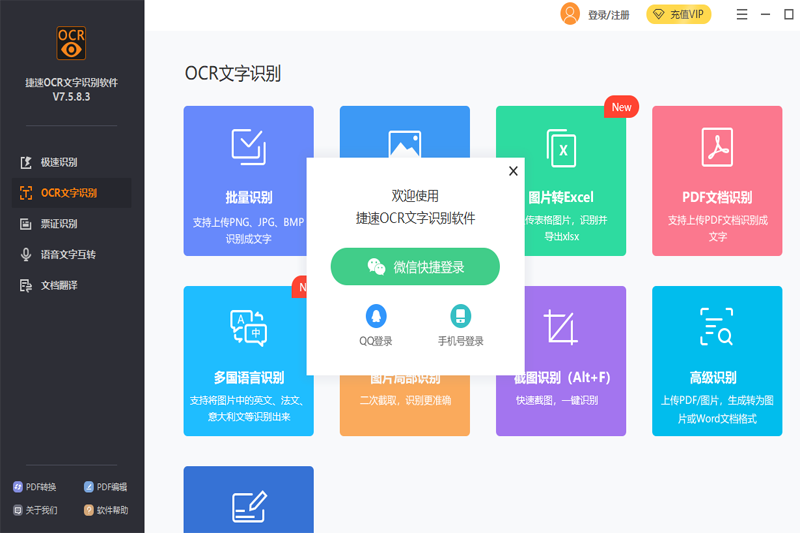Go to 文档翻译 in the sidebar
This screenshot has height=533, width=800.
[59, 286]
